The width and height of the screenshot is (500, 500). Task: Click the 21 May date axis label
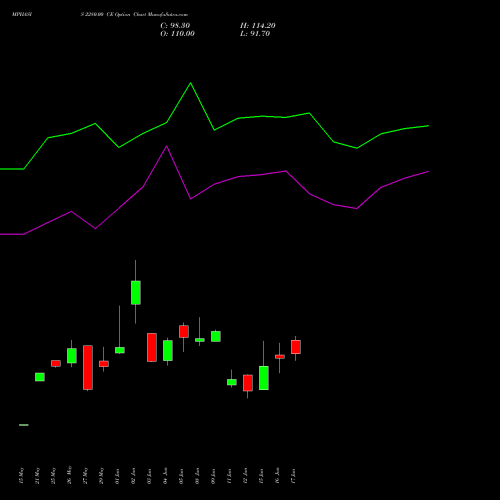(37, 476)
